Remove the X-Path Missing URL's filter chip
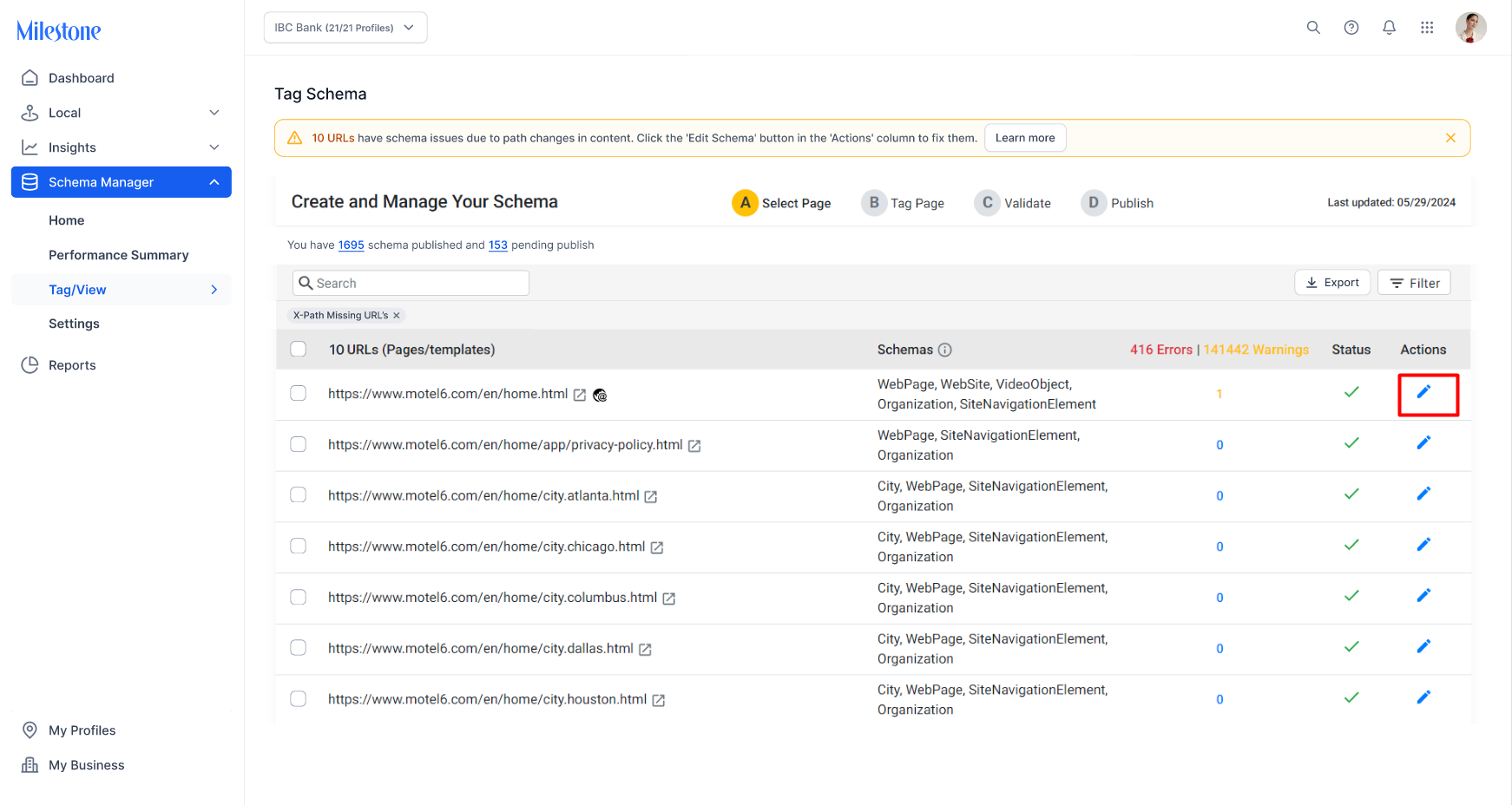 [x=397, y=316]
